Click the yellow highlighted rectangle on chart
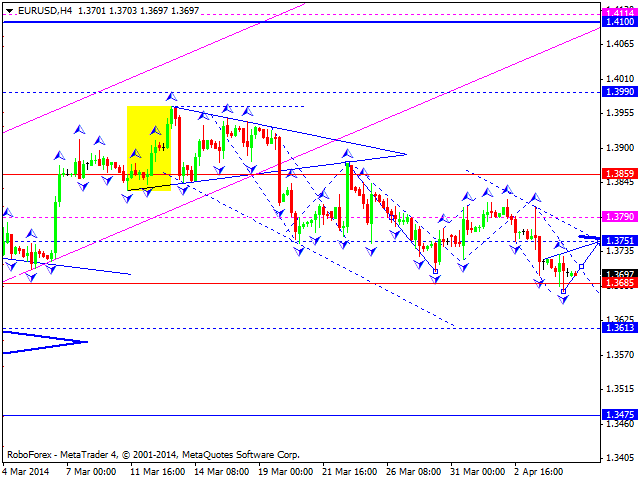640x480 pixels. (149, 149)
